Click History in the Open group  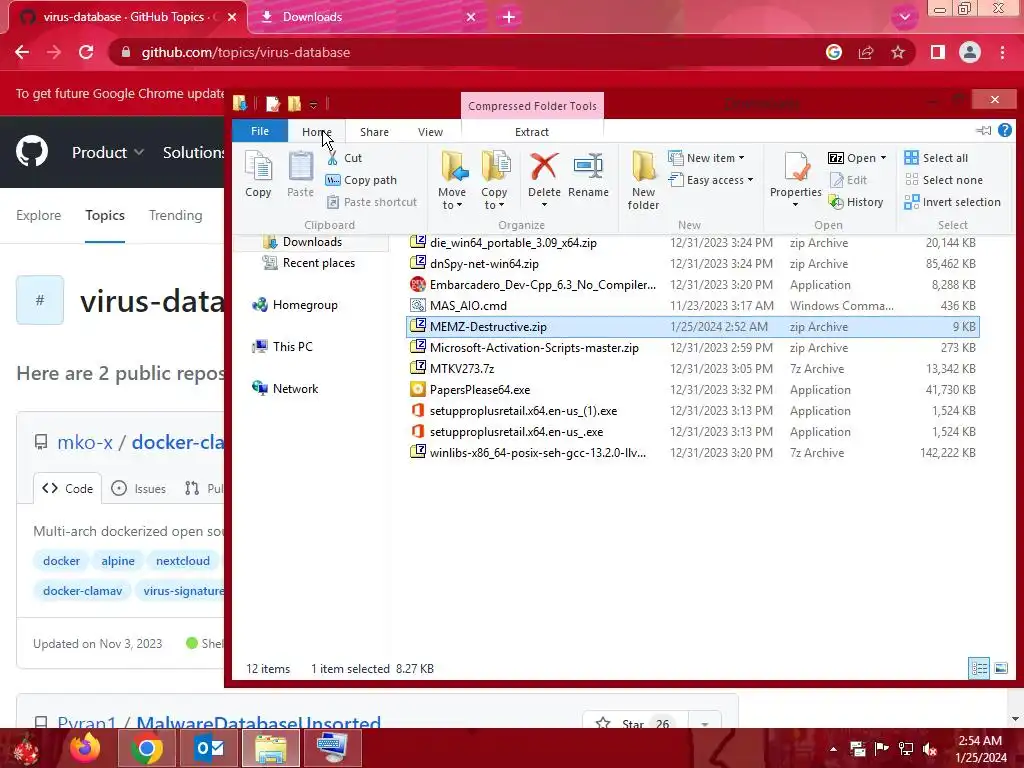click(856, 202)
